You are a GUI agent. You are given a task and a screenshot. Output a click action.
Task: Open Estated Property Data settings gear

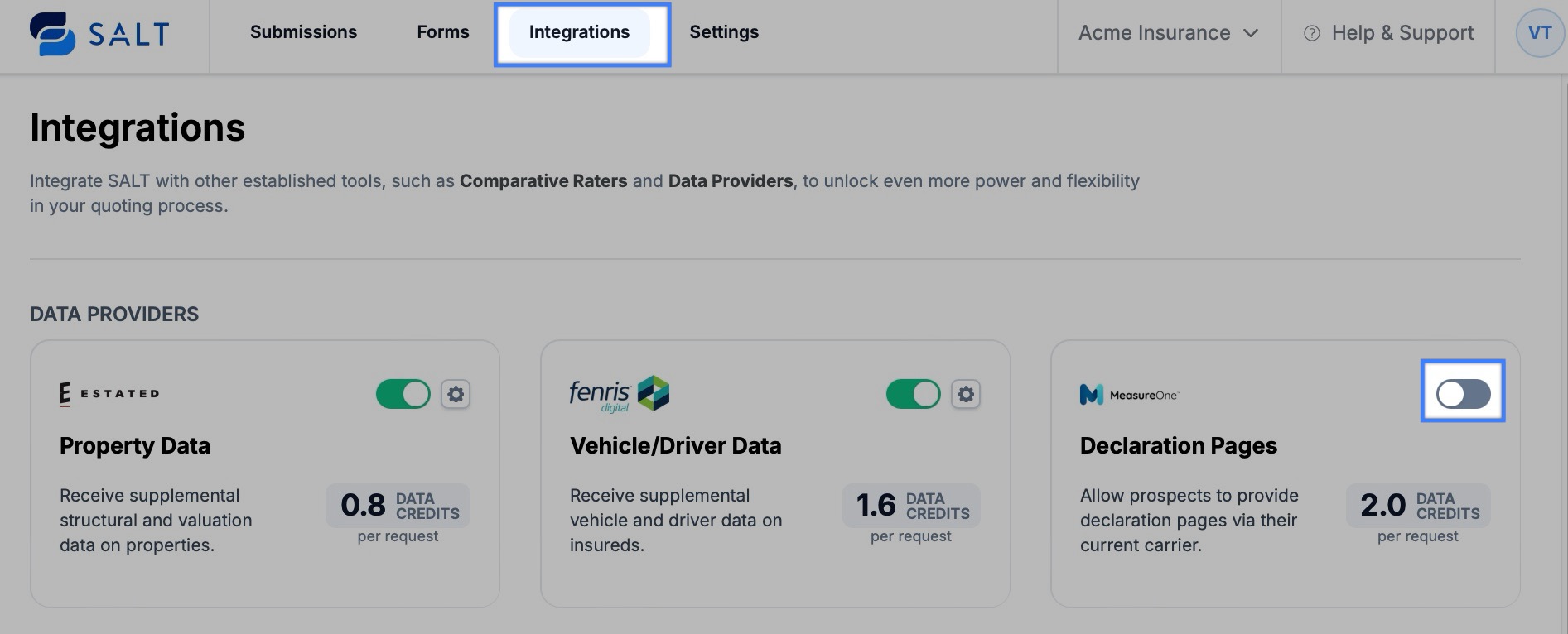[456, 395]
